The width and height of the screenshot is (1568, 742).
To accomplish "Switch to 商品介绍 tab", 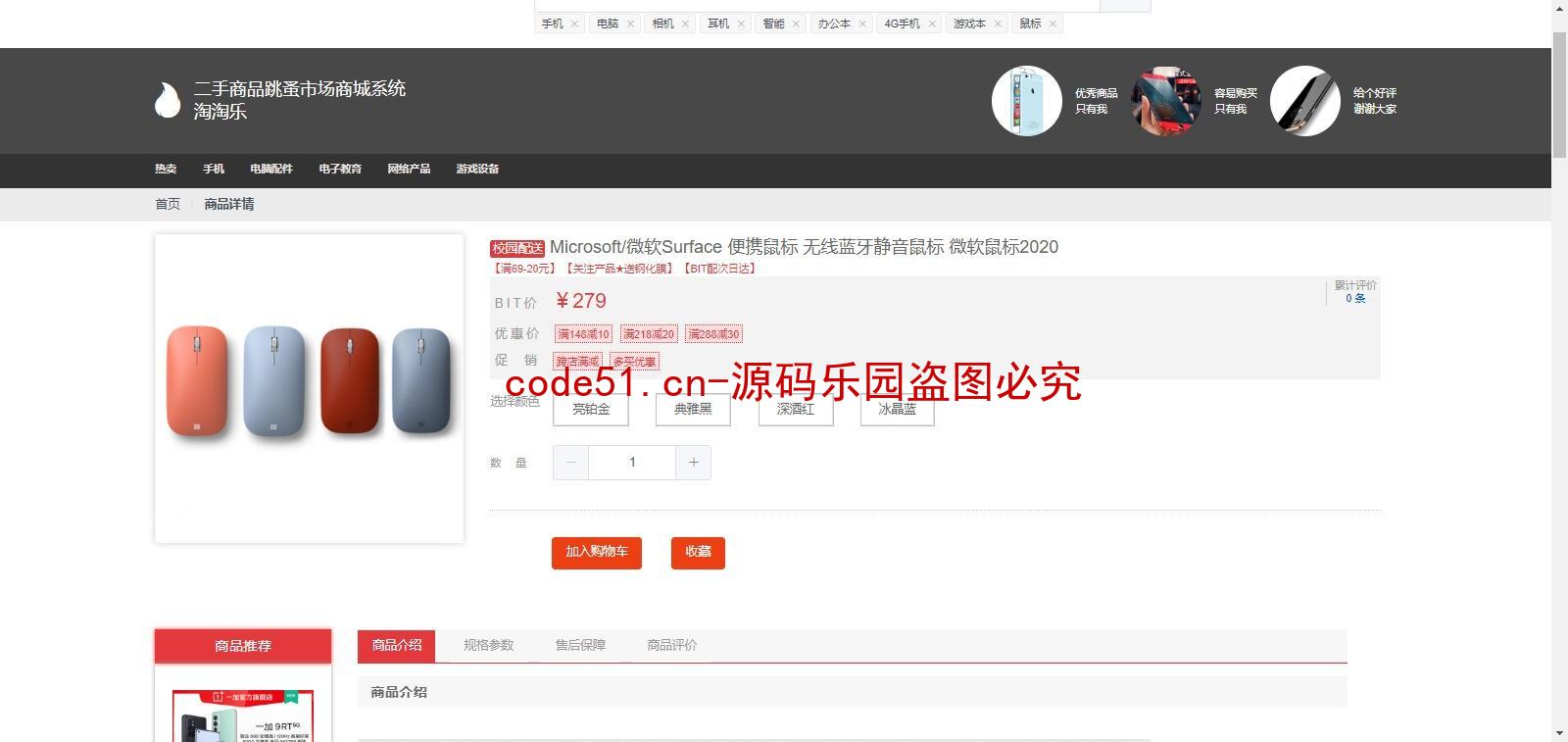I will click(x=397, y=645).
